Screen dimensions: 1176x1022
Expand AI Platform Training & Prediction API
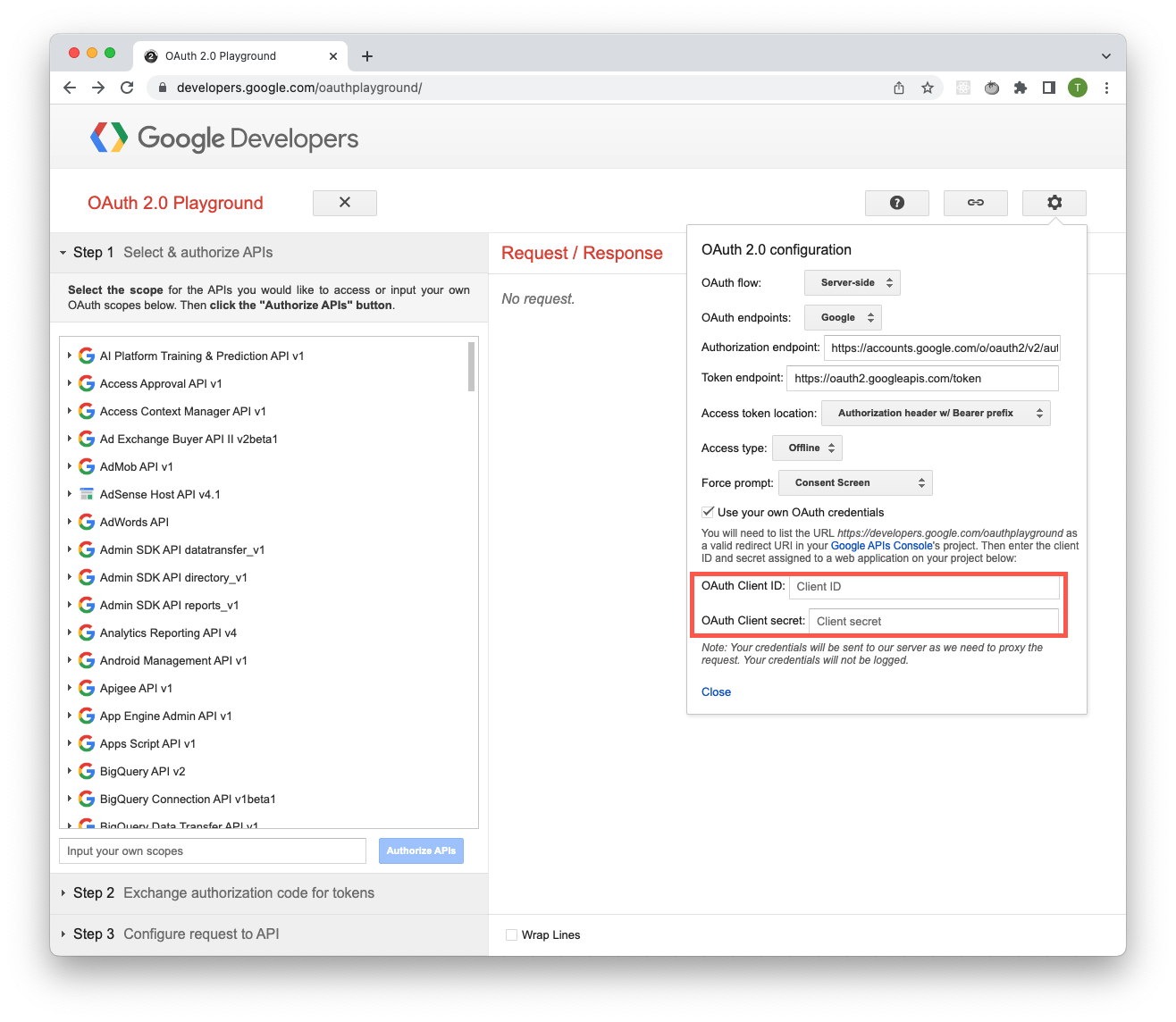coord(69,356)
